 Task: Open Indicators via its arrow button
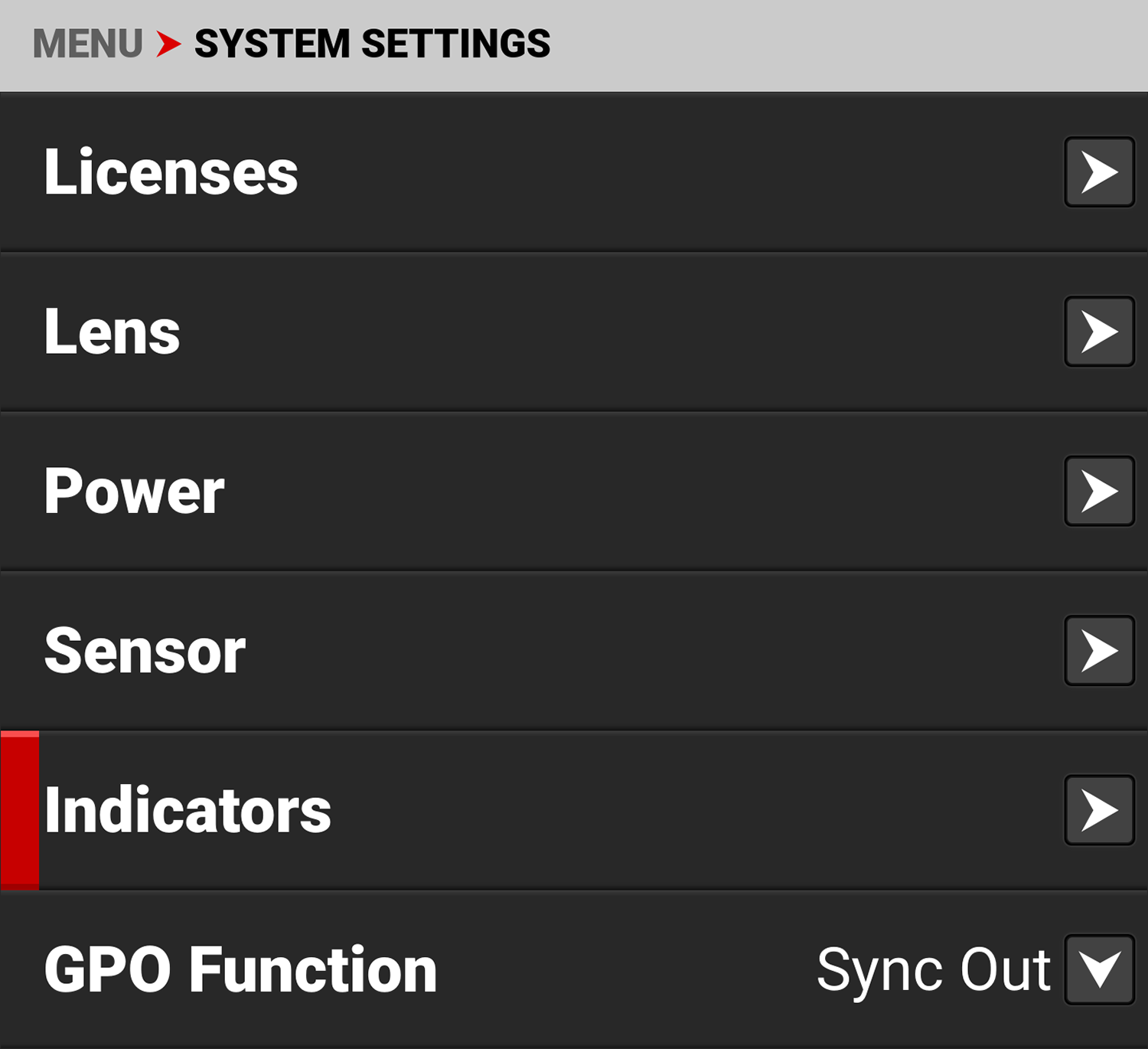pos(1099,810)
